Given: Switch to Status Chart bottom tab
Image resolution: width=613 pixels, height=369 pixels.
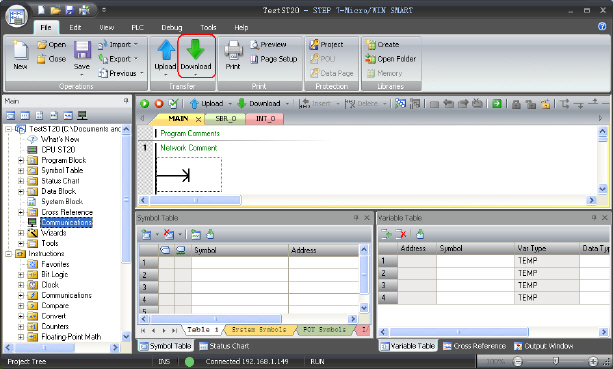Looking at the screenshot, I should tap(224, 346).
